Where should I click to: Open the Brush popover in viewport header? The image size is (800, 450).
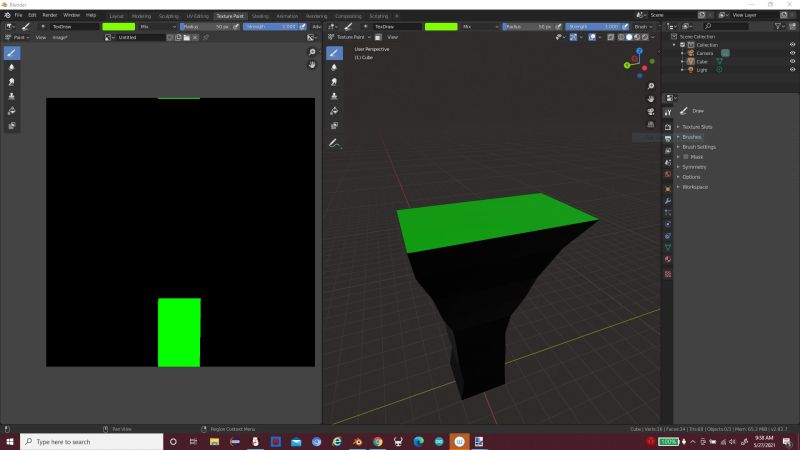pos(643,27)
